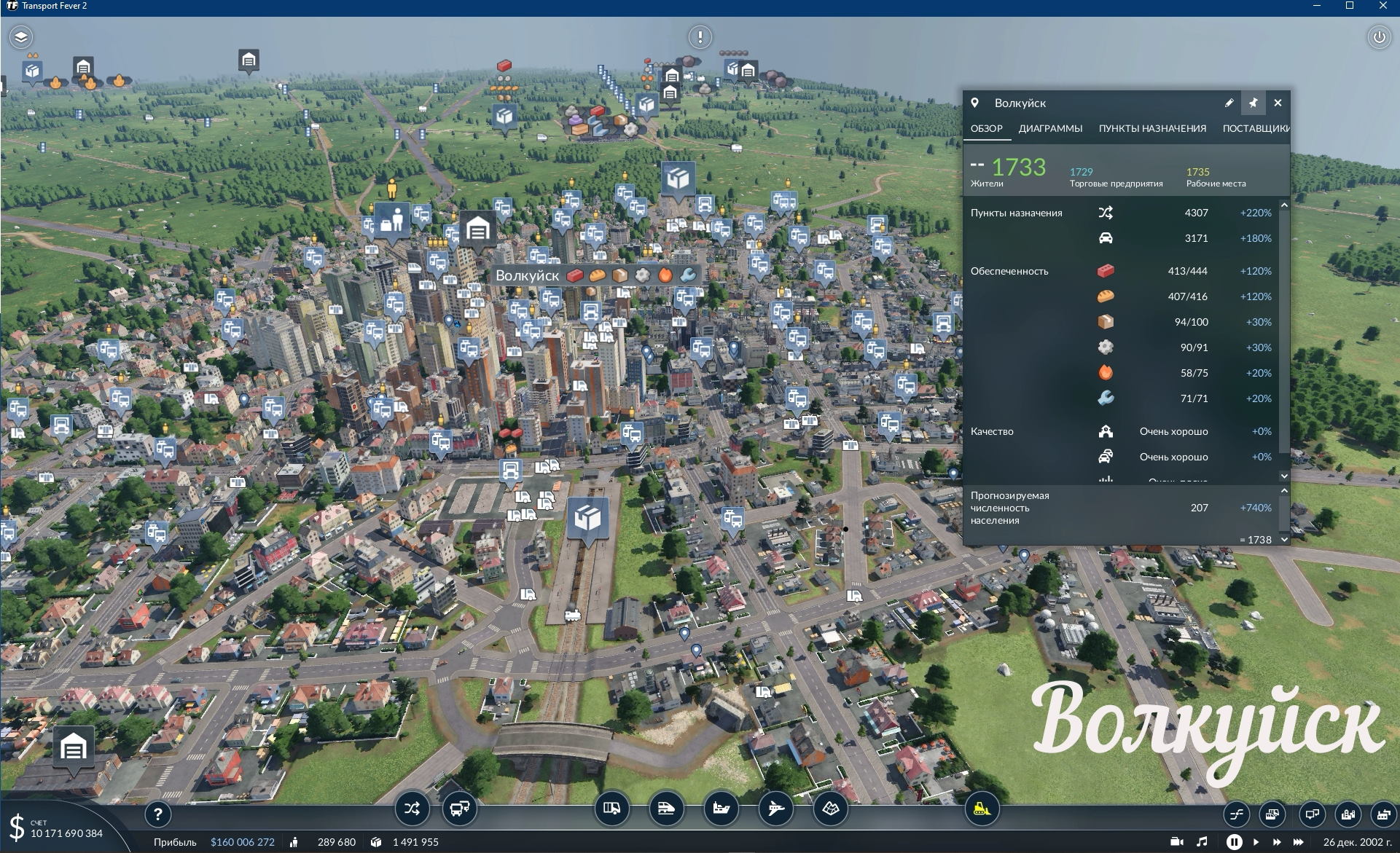Click the wrench icon in the 71/71 row
The width and height of the screenshot is (1400, 853).
coord(1106,398)
